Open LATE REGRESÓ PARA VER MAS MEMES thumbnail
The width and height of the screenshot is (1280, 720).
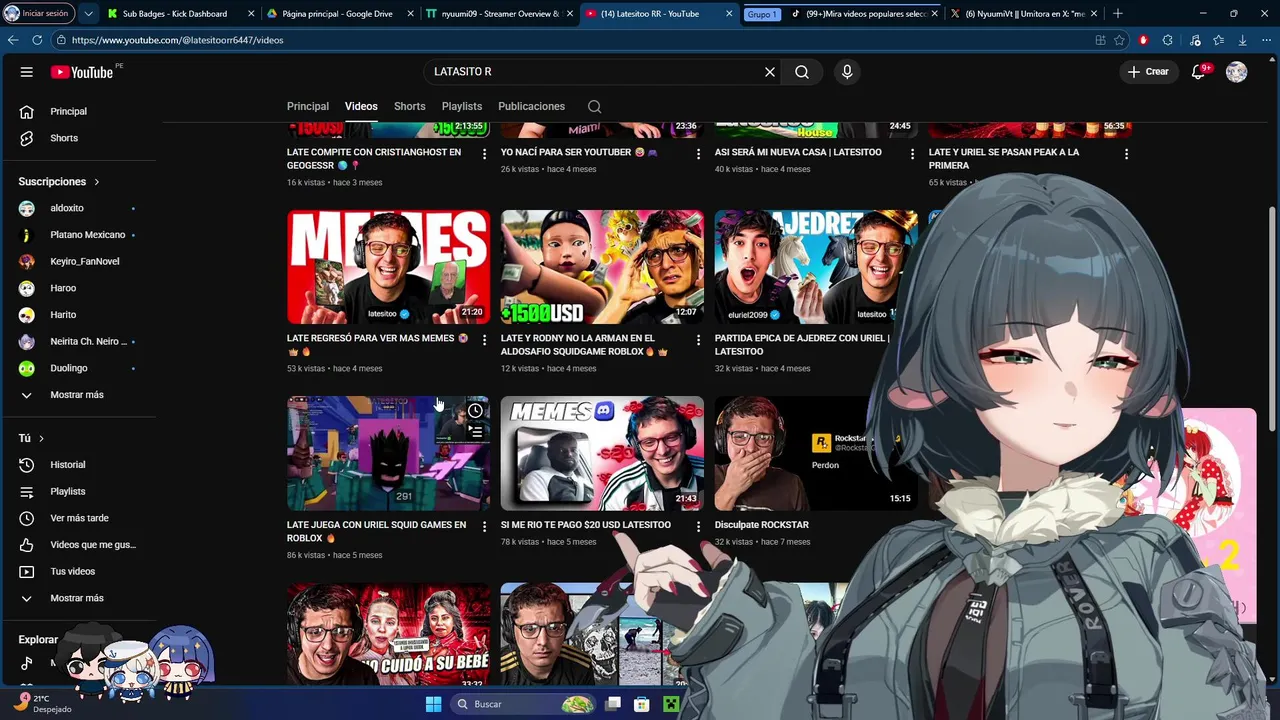pyautogui.click(x=388, y=267)
